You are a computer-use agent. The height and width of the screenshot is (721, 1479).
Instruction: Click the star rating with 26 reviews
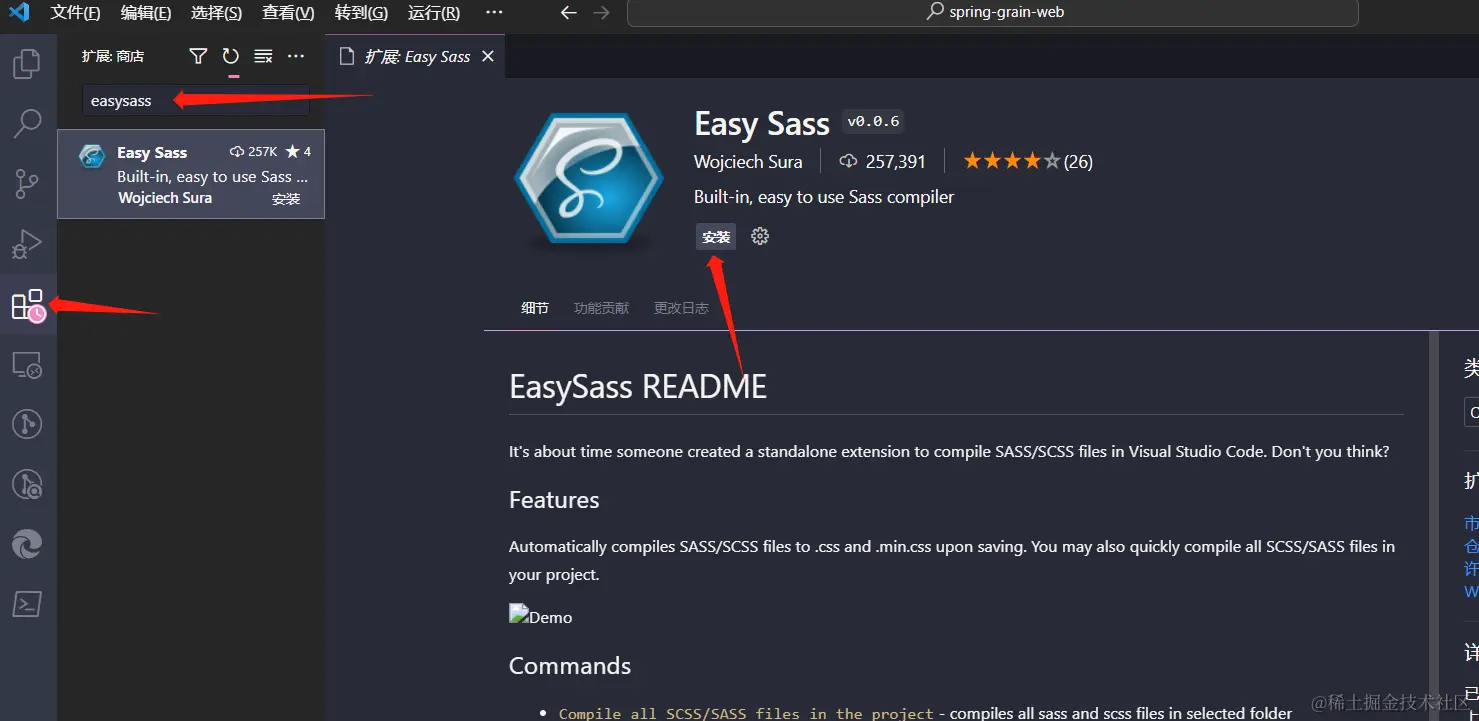pyautogui.click(x=1028, y=161)
